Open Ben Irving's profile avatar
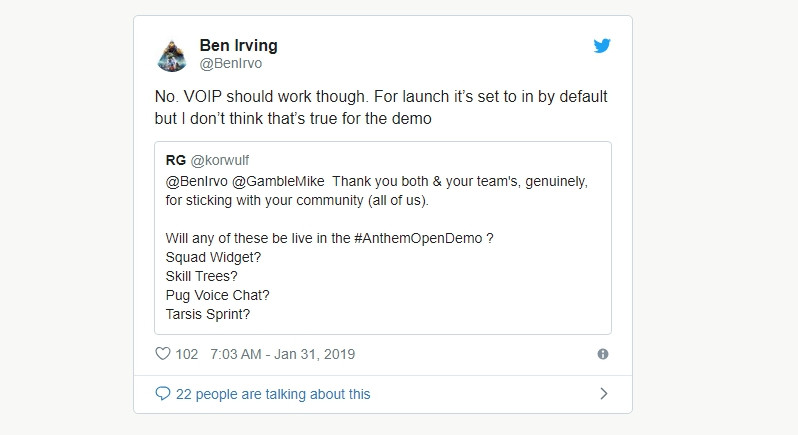The height and width of the screenshot is (435, 798). [x=172, y=55]
